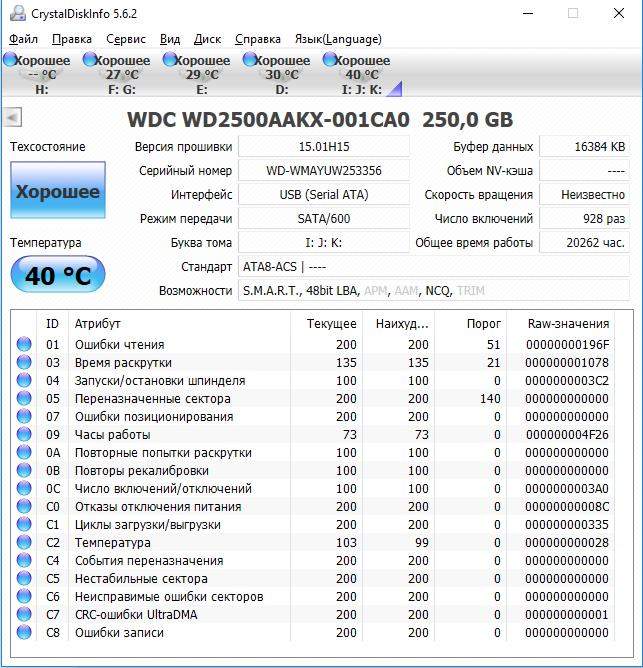Image resolution: width=643 pixels, height=668 pixels.
Task: Click the Стандарт field ATA8-ACS
Action: click(434, 267)
